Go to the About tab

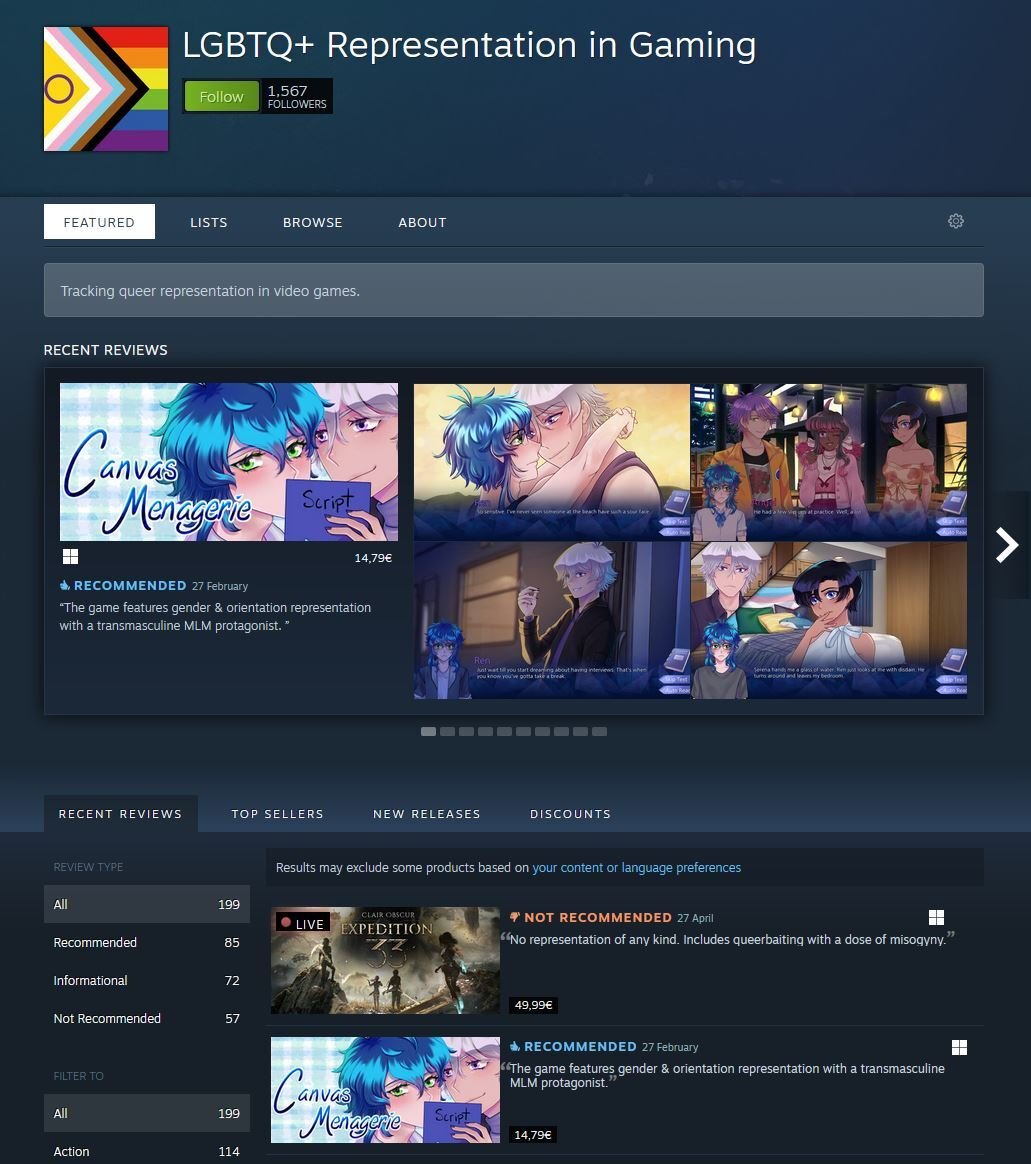pos(422,222)
